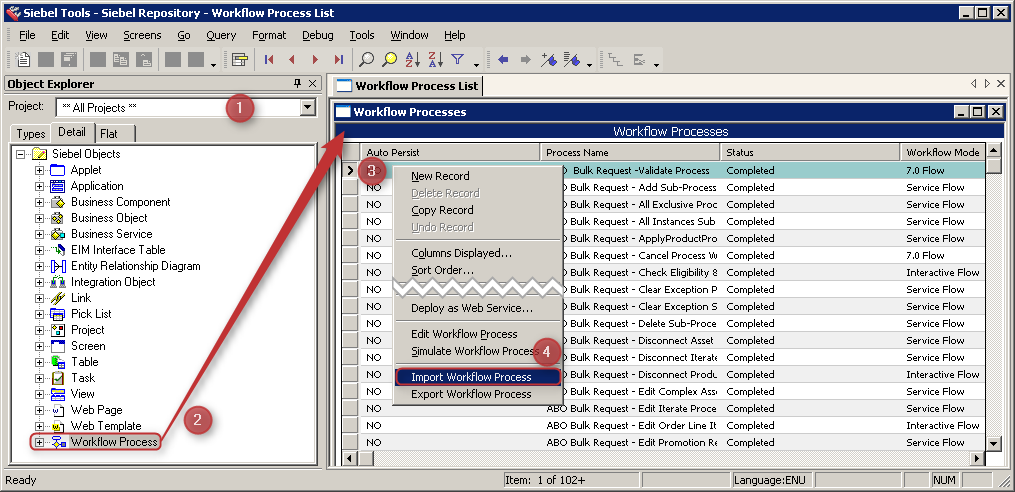This screenshot has height=492, width=1015.
Task: Click the Auto Persist column header
Action: pyautogui.click(x=450, y=153)
